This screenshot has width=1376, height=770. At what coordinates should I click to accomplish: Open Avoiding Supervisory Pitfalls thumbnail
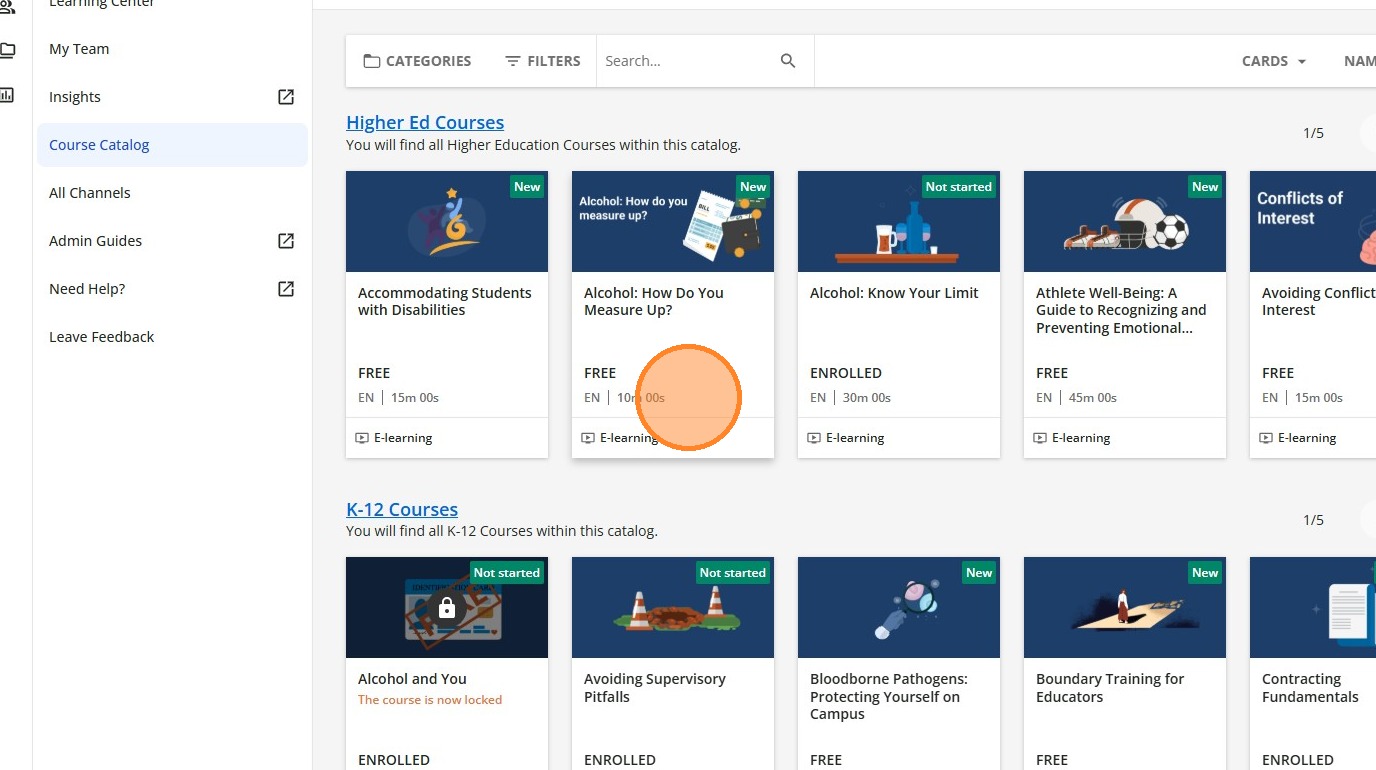click(x=673, y=607)
